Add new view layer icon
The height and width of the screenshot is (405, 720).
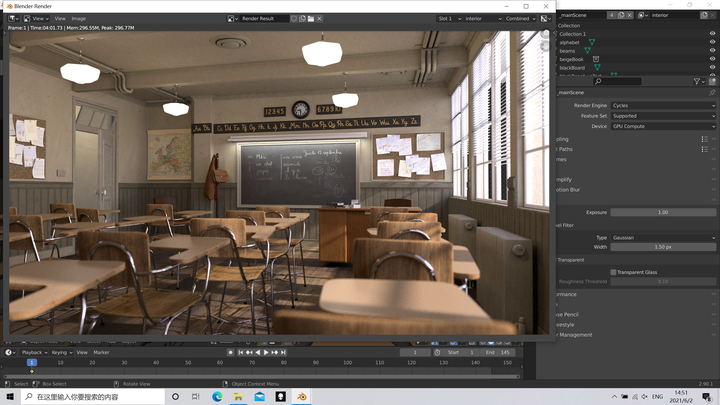(x=704, y=15)
